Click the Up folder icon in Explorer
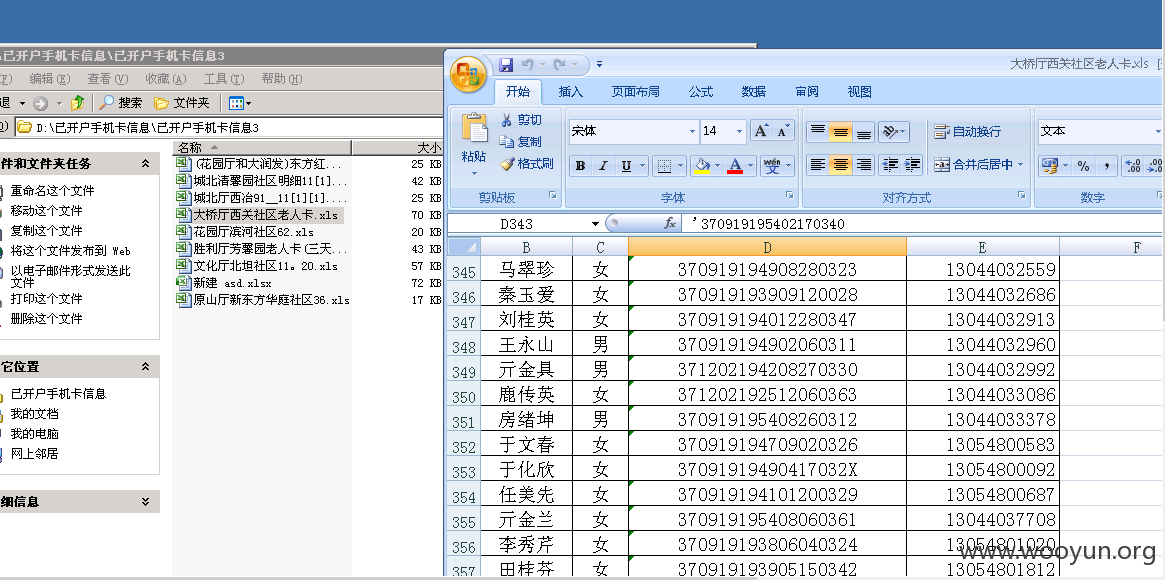 click(78, 102)
